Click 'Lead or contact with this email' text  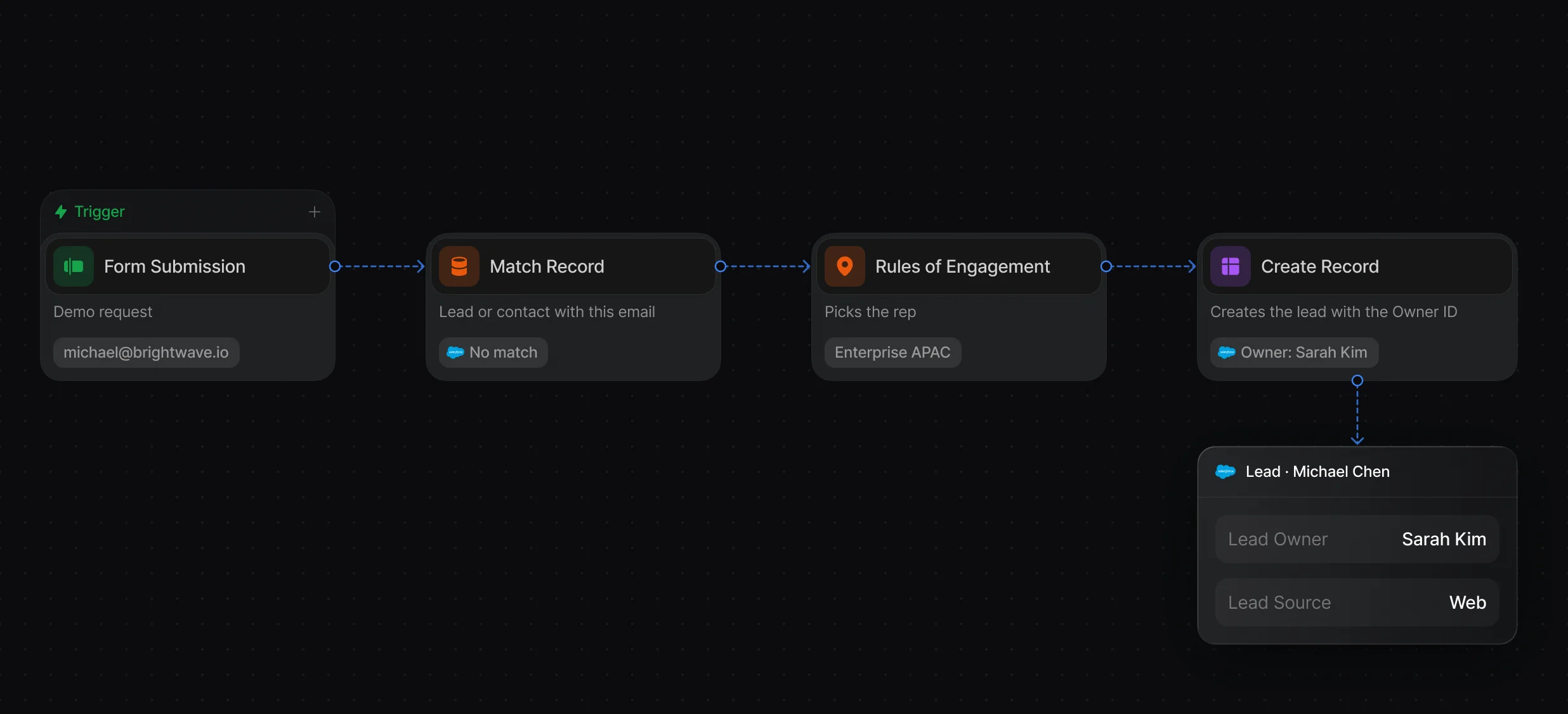click(x=547, y=312)
